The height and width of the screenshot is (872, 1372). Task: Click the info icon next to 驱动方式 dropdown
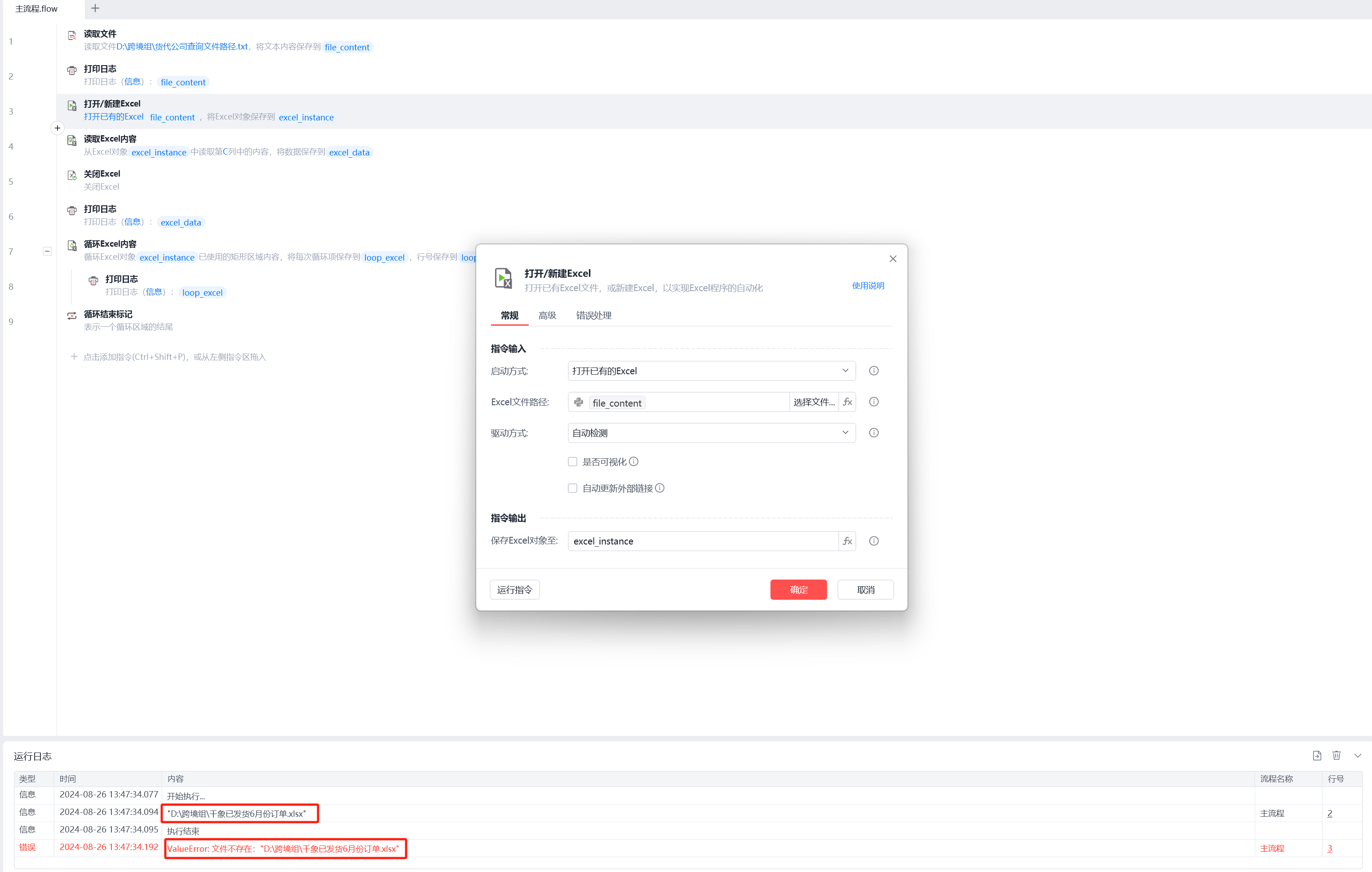pyautogui.click(x=873, y=433)
